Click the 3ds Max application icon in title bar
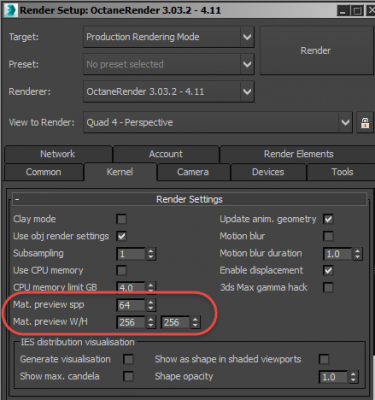The width and height of the screenshot is (375, 400). [11, 10]
